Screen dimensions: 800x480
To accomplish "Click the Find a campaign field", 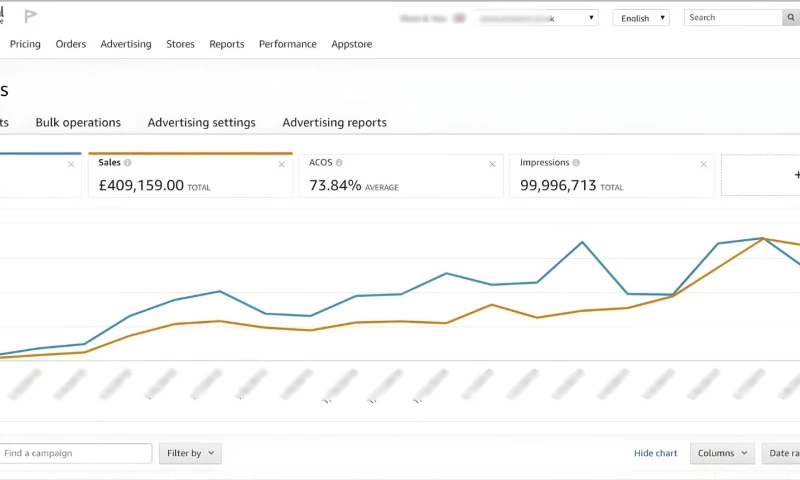I will point(75,453).
